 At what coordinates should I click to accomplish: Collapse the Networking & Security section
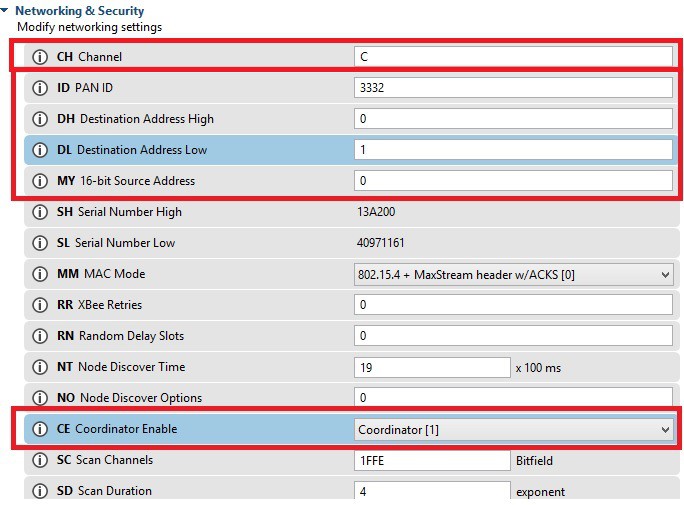point(6,11)
